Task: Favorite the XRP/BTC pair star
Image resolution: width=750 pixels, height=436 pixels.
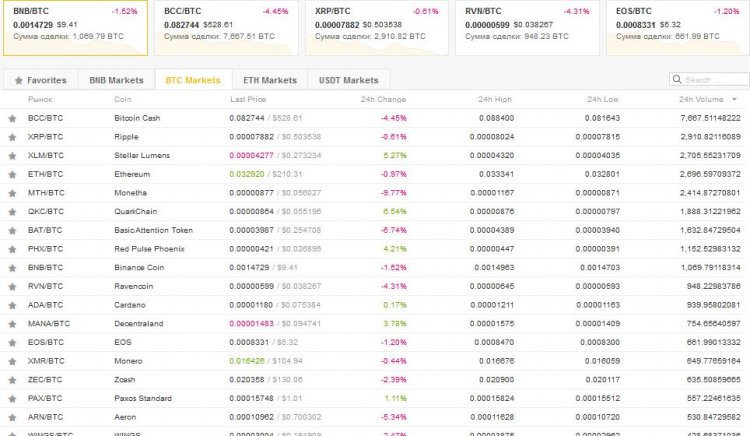Action: (x=12, y=137)
